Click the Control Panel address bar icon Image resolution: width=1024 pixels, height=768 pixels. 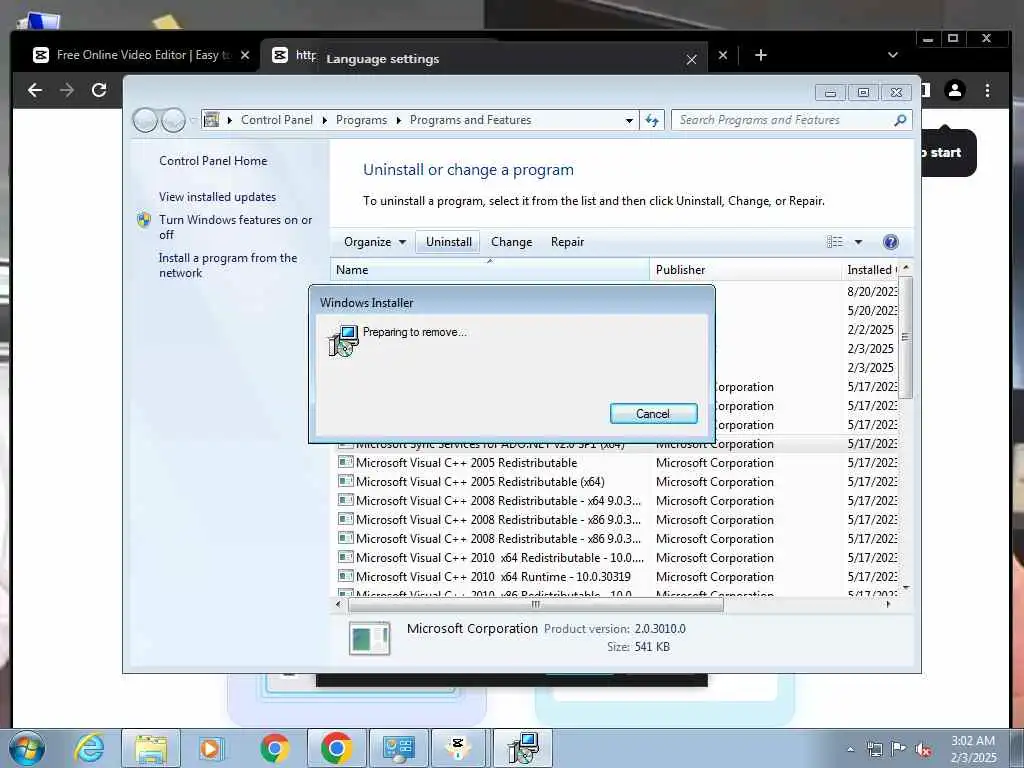tap(212, 120)
